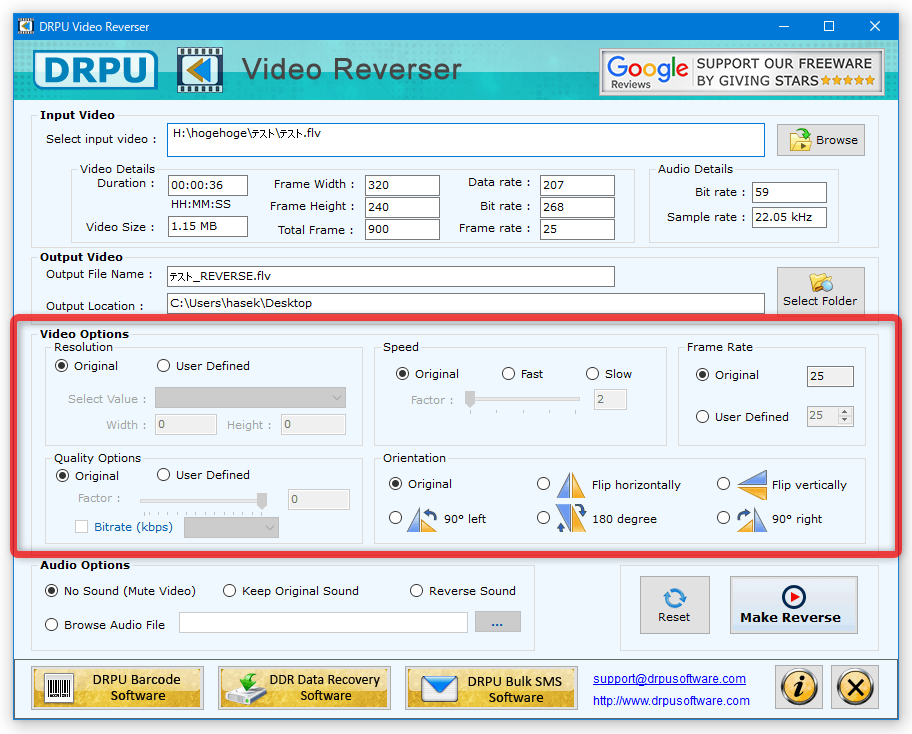Viewport: 912px width, 734px height.
Task: Open the Bitrate kbps dropdown
Action: click(x=231, y=528)
